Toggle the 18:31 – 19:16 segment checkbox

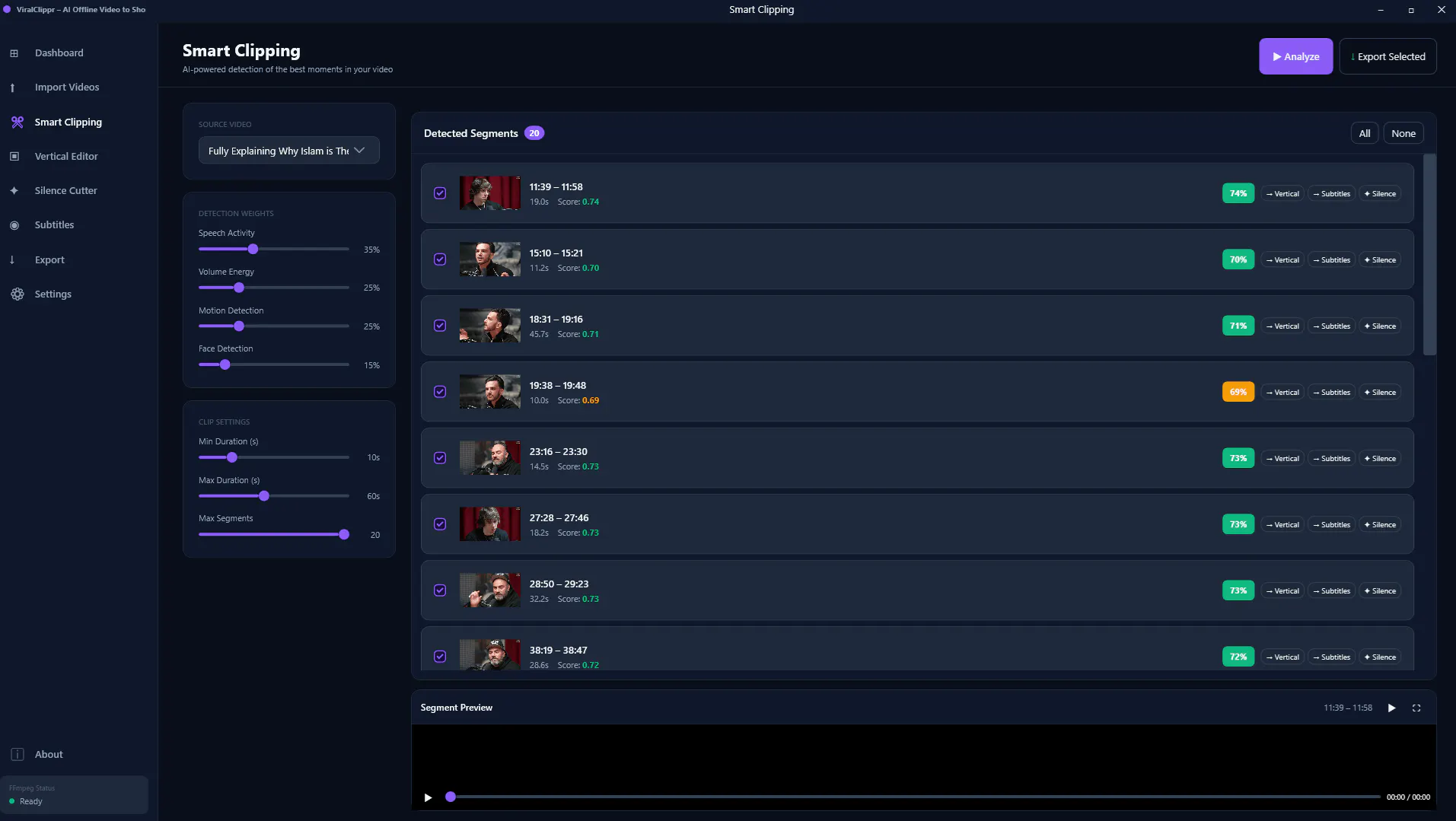tap(440, 326)
